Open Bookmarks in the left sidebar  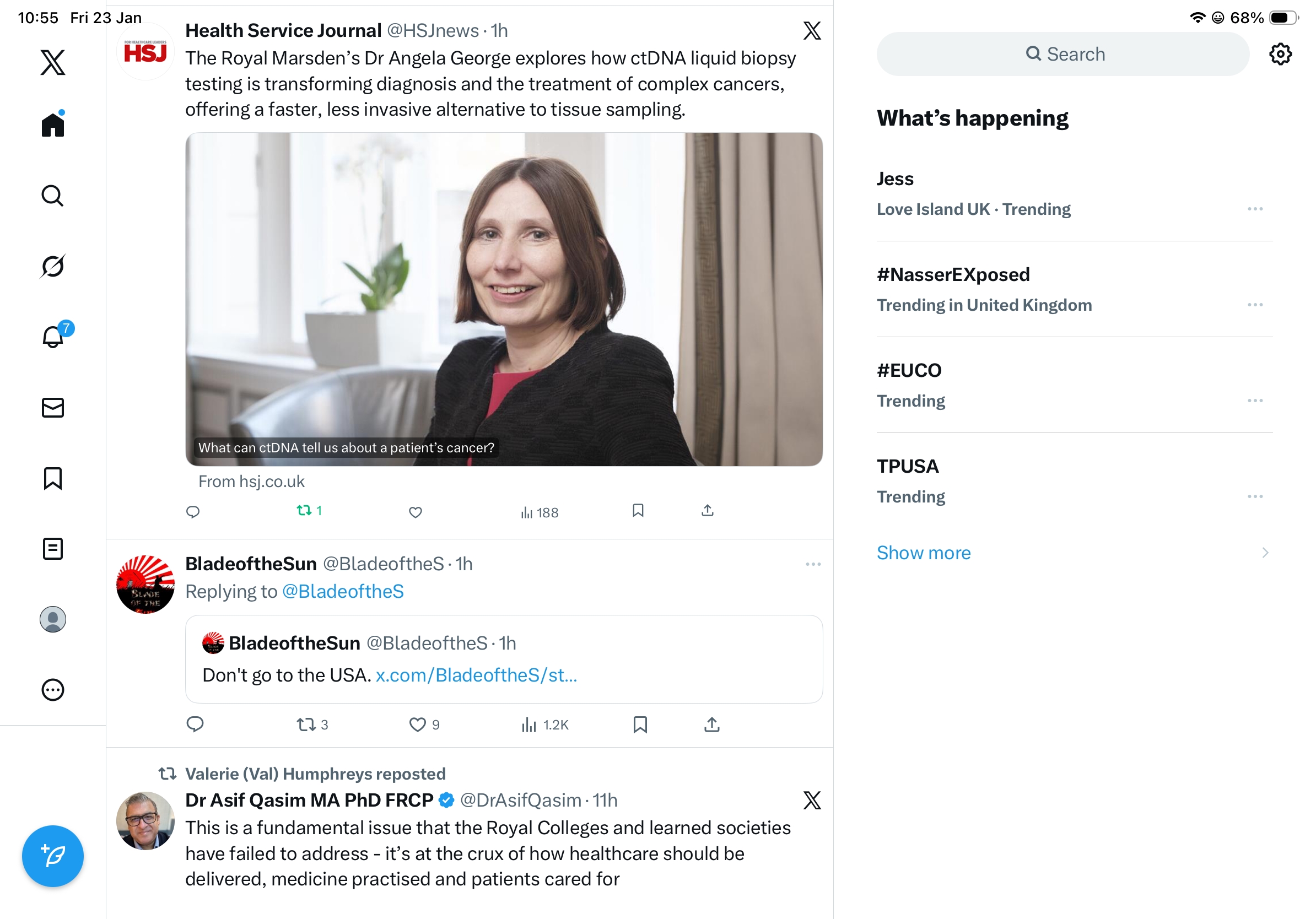(53, 478)
